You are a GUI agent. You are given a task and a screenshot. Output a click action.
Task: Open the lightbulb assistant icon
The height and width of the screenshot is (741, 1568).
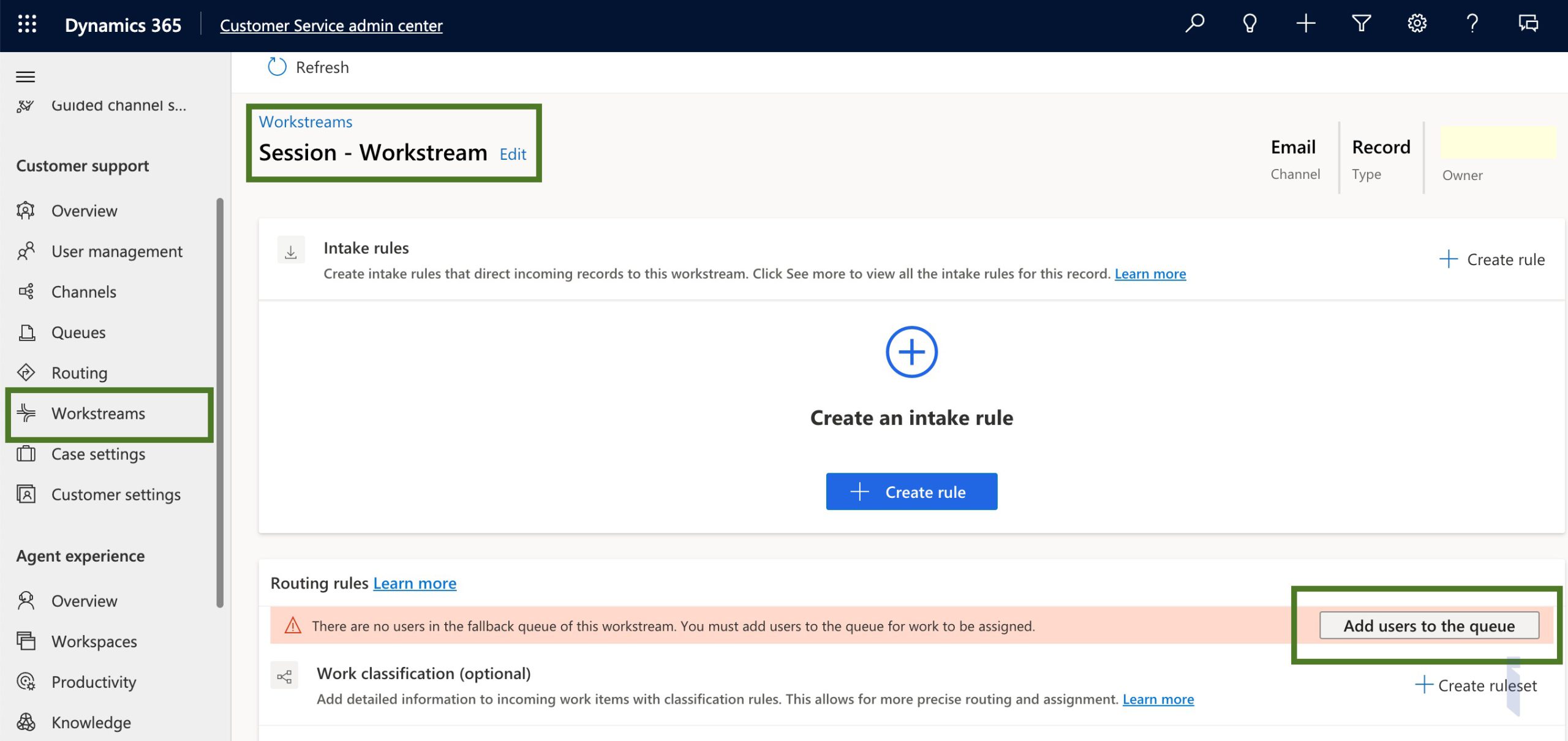coord(1249,24)
